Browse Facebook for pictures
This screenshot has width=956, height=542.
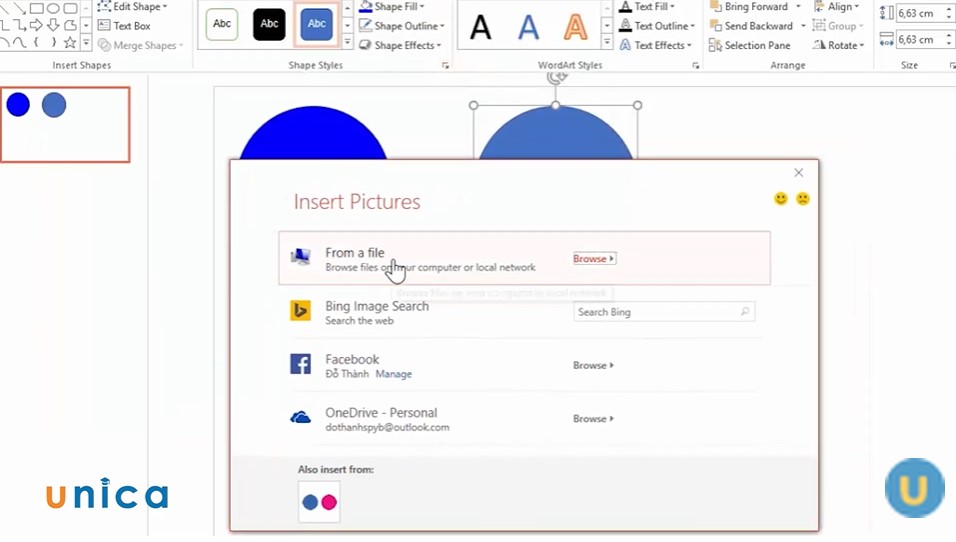(593, 366)
